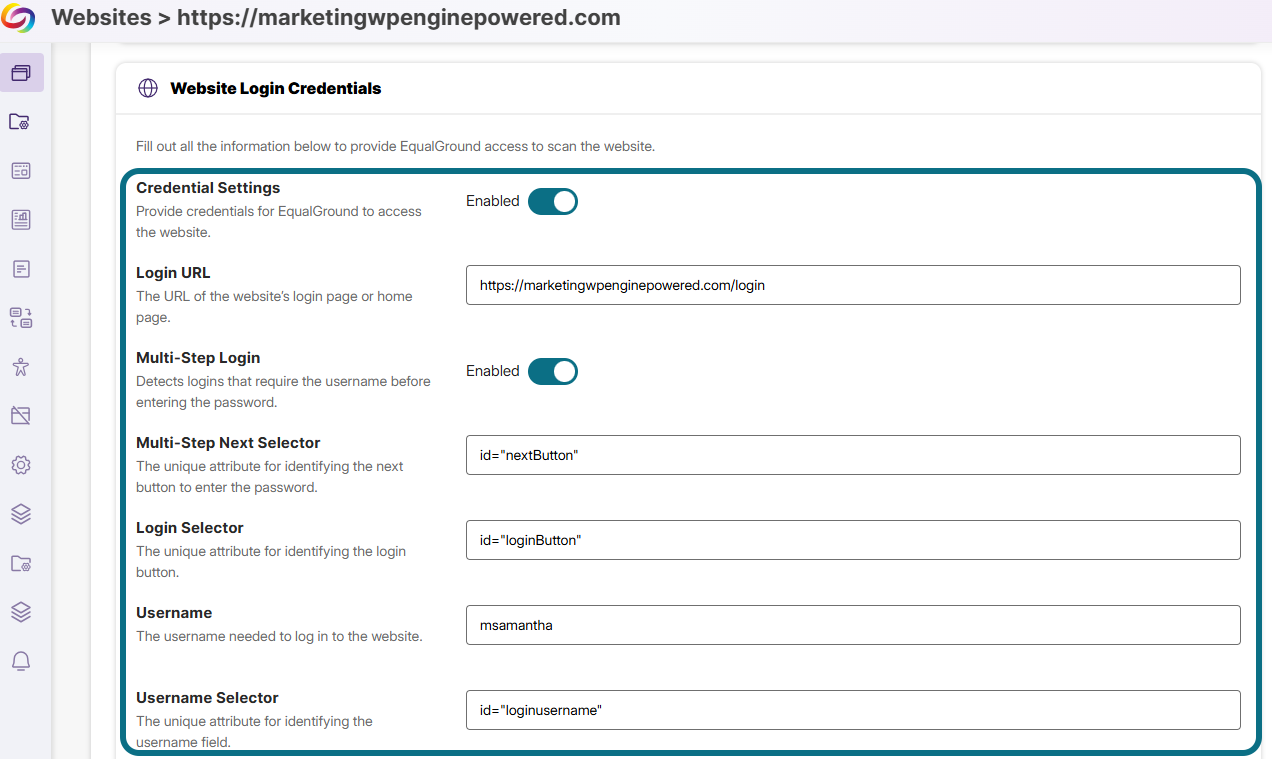1272x759 pixels.
Task: Open the folder-gear icon between the layers icons
Action: 21,563
